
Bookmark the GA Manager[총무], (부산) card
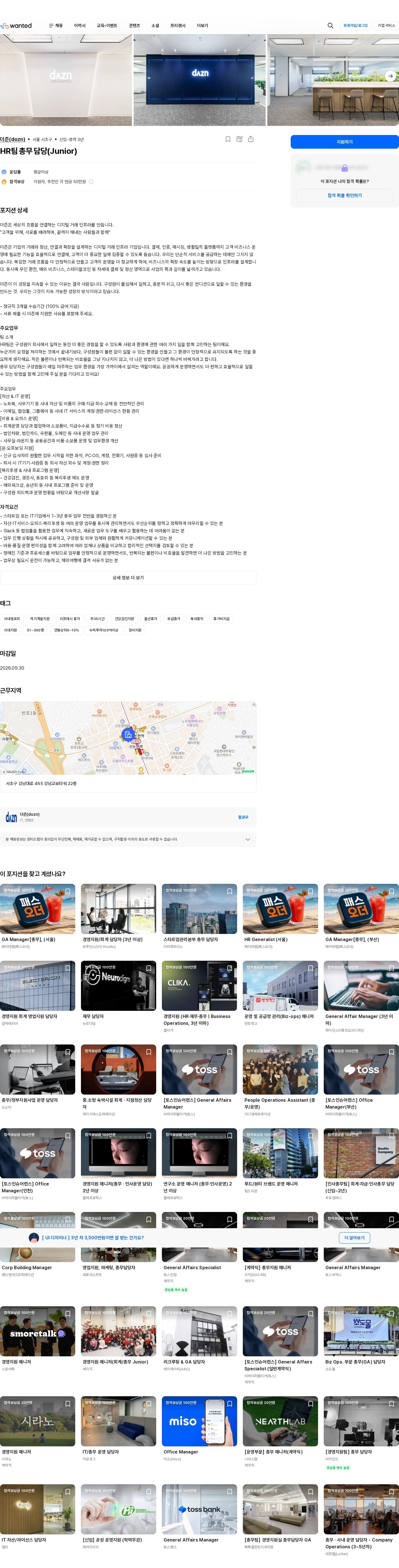[391, 891]
